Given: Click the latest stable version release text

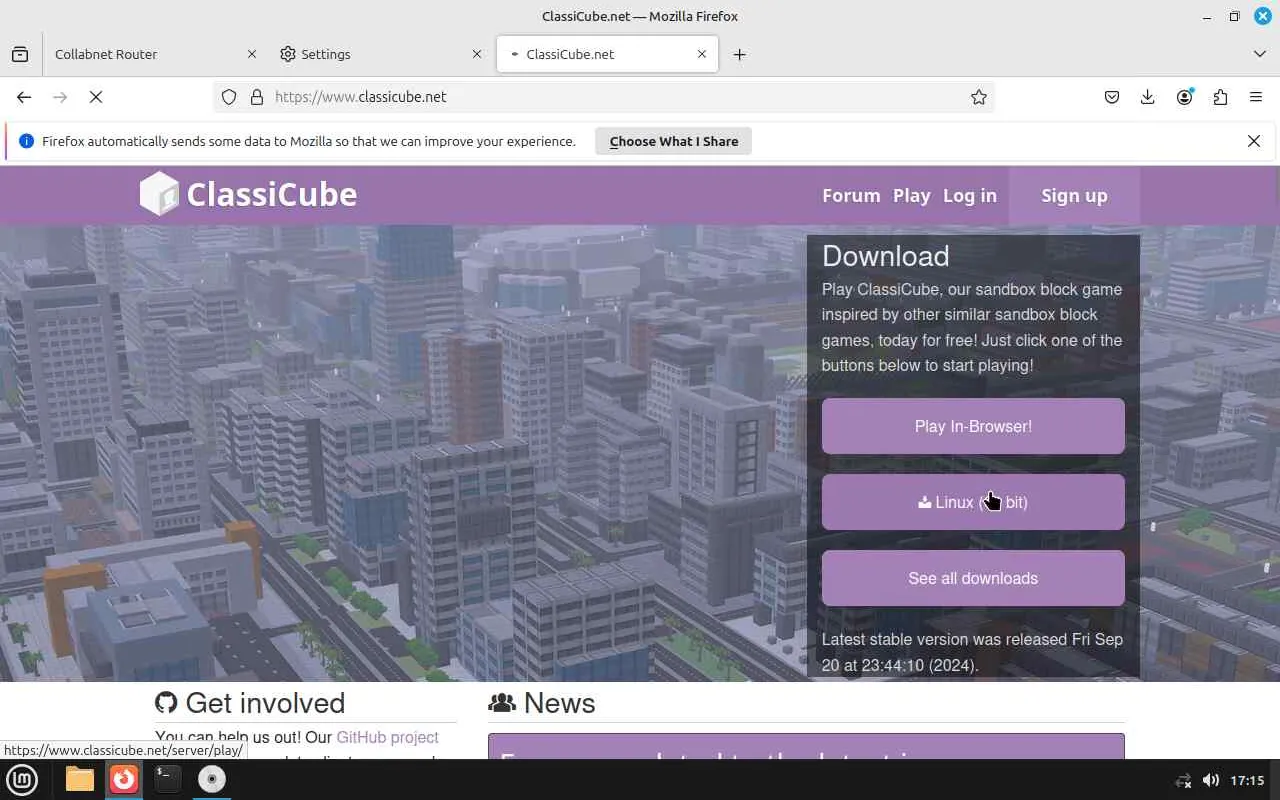Looking at the screenshot, I should (x=972, y=652).
